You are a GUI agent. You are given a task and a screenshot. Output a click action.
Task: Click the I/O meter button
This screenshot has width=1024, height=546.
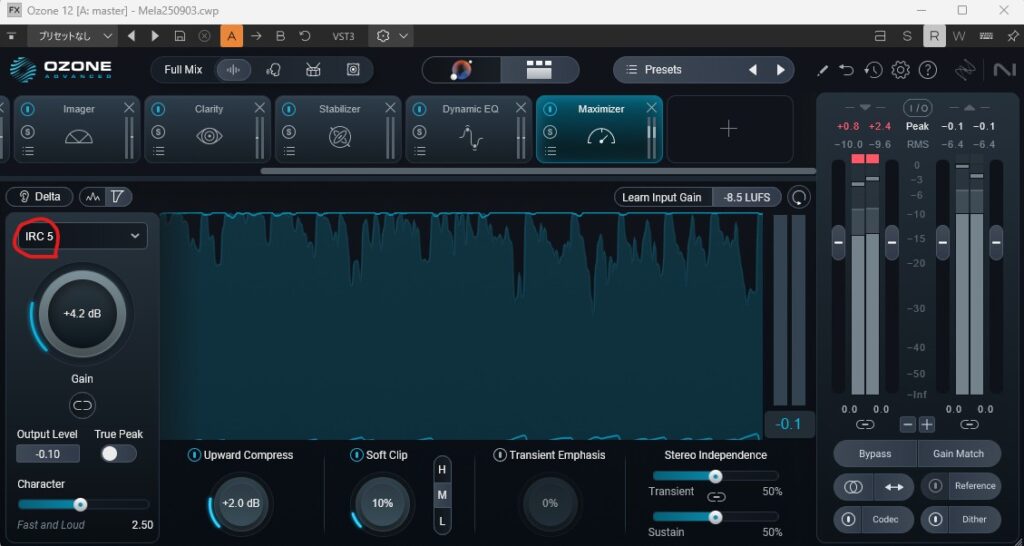918,107
